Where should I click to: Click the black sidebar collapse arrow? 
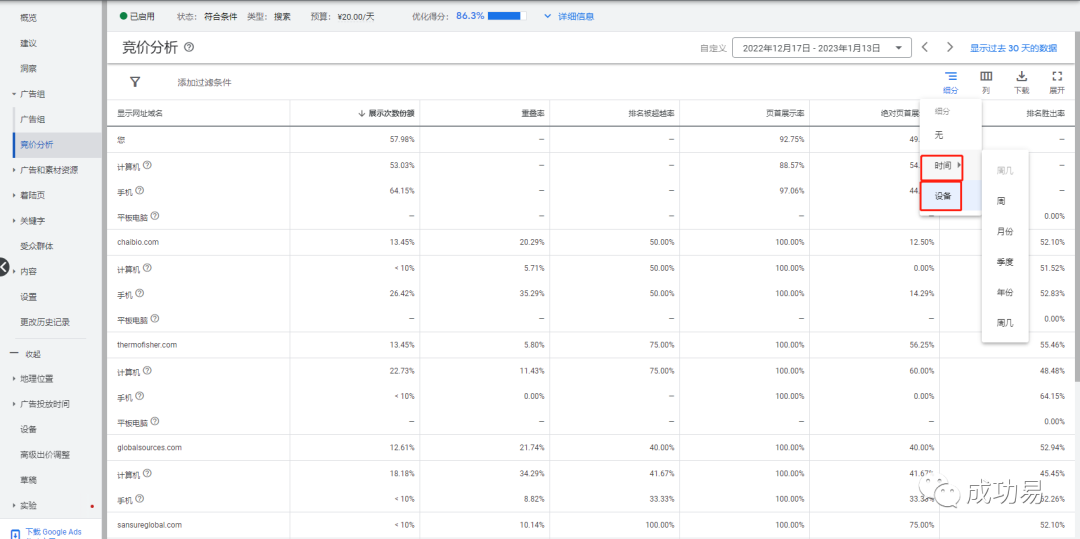[3, 267]
